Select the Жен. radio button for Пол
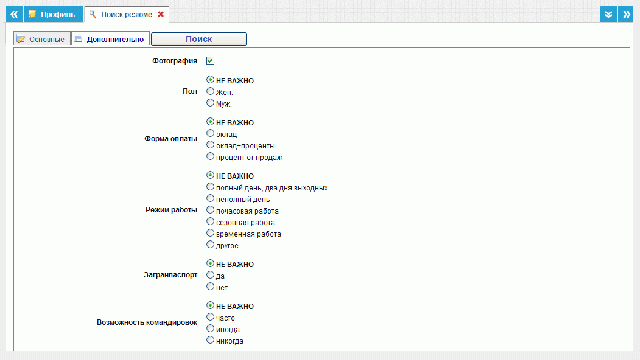This screenshot has height=360, width=640. click(x=210, y=91)
